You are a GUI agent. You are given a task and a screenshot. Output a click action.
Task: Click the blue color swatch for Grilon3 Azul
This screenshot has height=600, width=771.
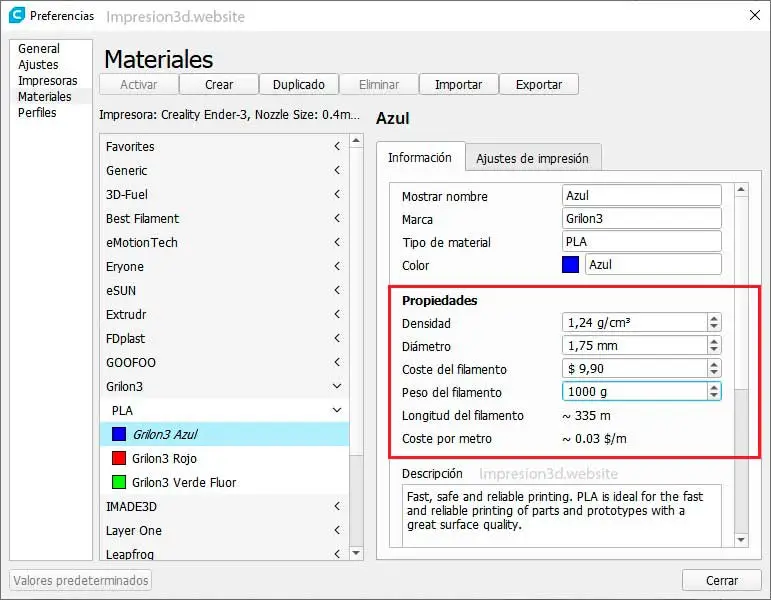119,434
